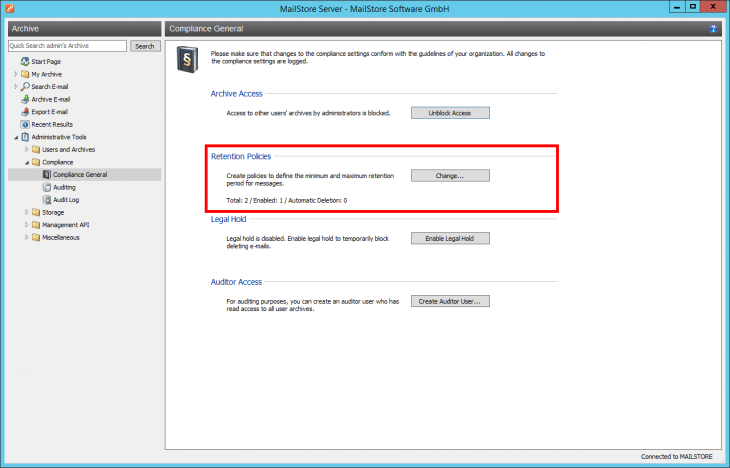The image size is (730, 468).
Task: Click the Management API folder icon
Action: coord(36,225)
